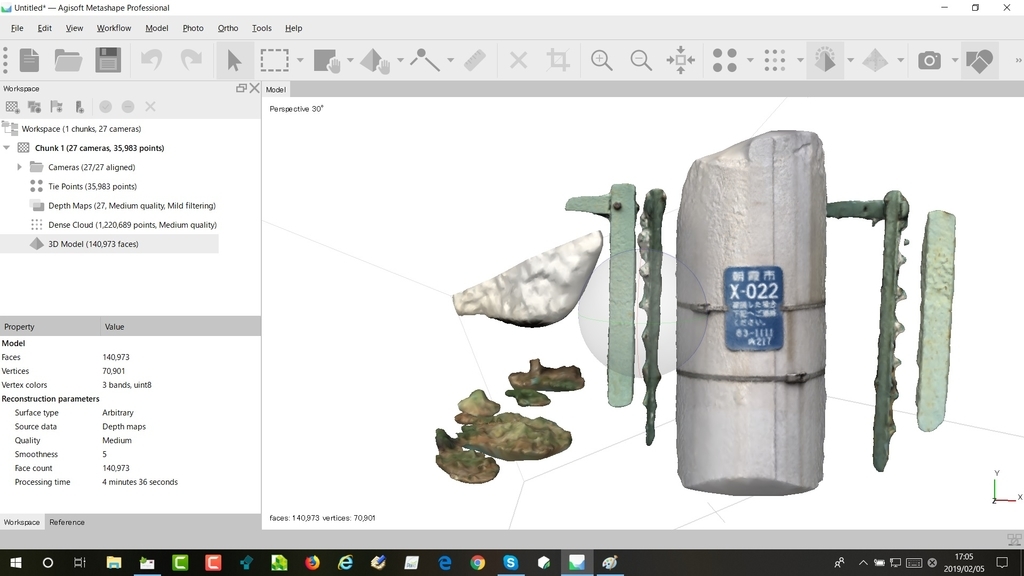Click the Crop Selection icon
This screenshot has width=1024, height=576.
point(558,60)
